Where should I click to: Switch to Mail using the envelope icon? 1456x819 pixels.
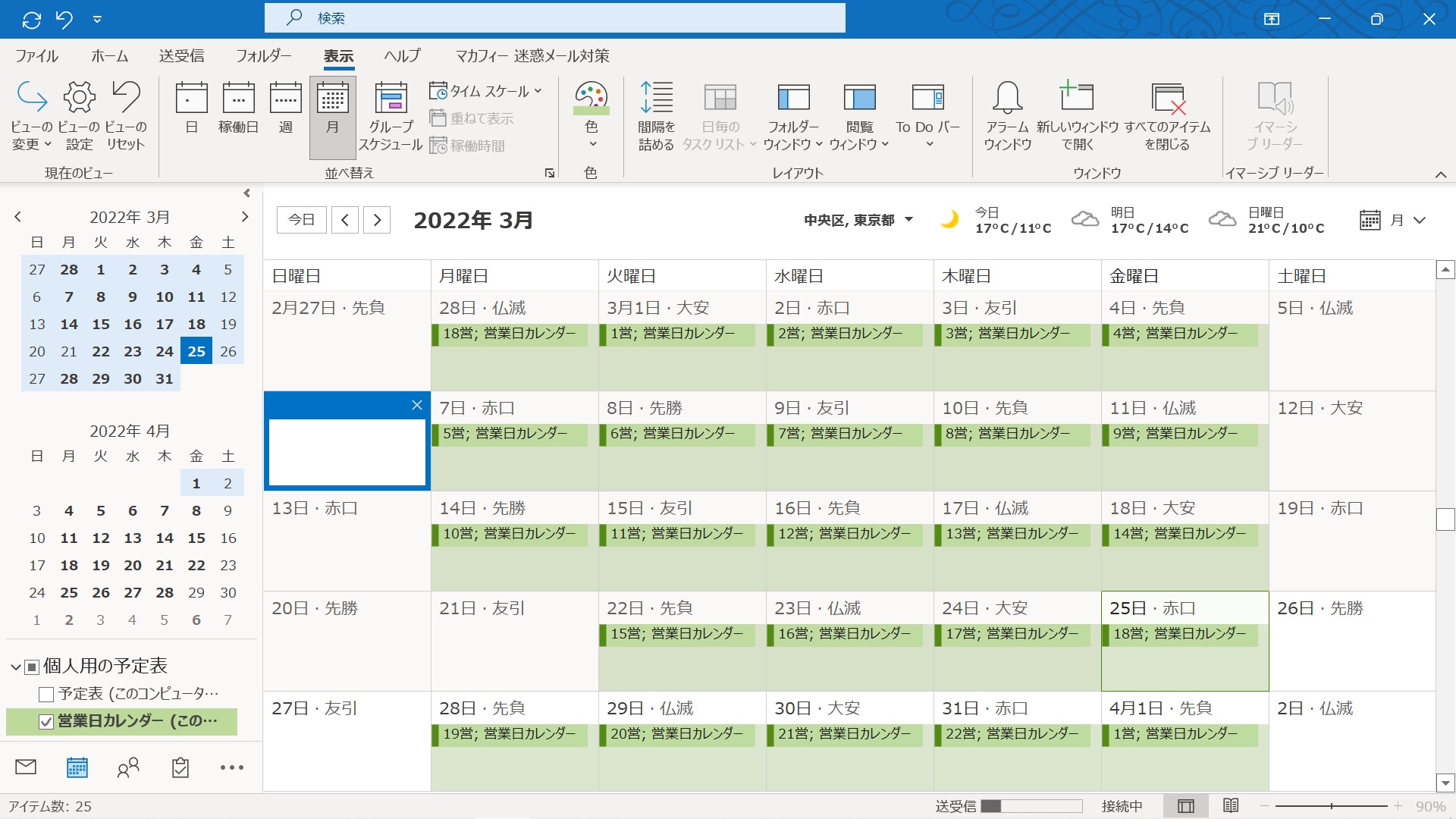pos(25,767)
